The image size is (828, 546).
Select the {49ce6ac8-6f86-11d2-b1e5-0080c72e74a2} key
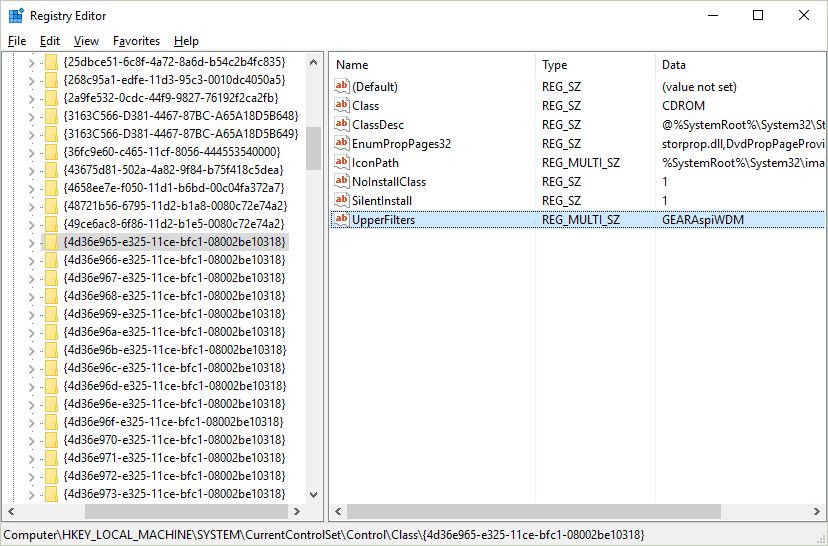coord(174,224)
